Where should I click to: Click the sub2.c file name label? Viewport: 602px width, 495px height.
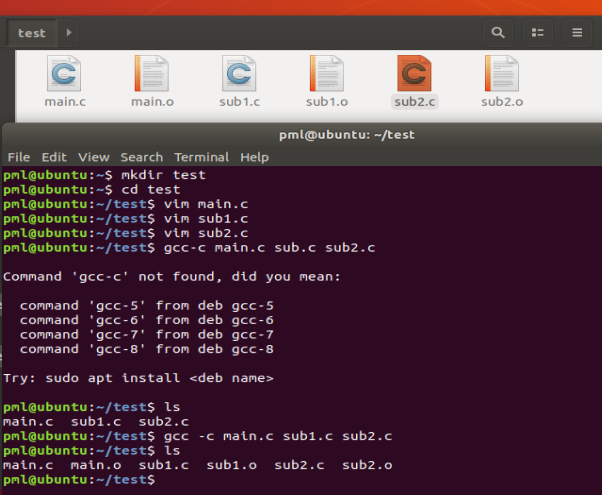414,102
